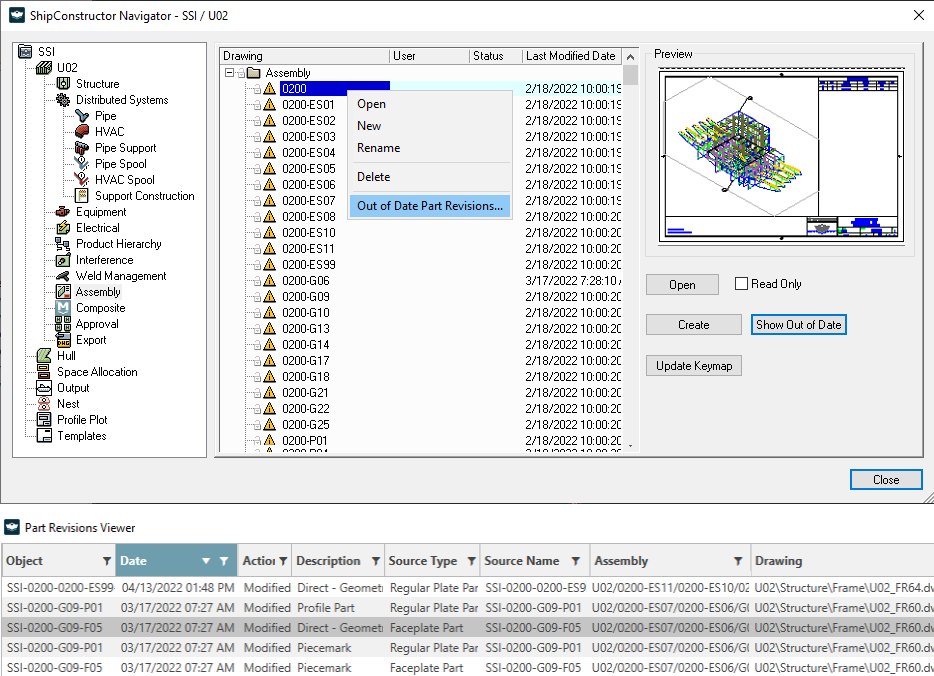Viewport: 934px width, 676px height.
Task: Collapse the Assembly folder in drawing list
Action: pyautogui.click(x=229, y=73)
